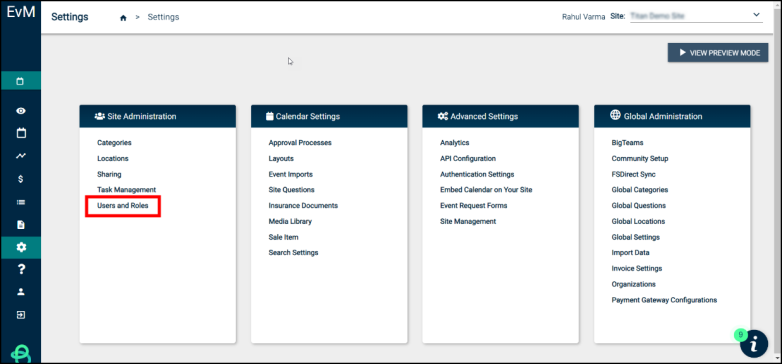Screen dimensions: 782x364
Task: Click Settings text in breadcrumb
Action: pos(163,17)
